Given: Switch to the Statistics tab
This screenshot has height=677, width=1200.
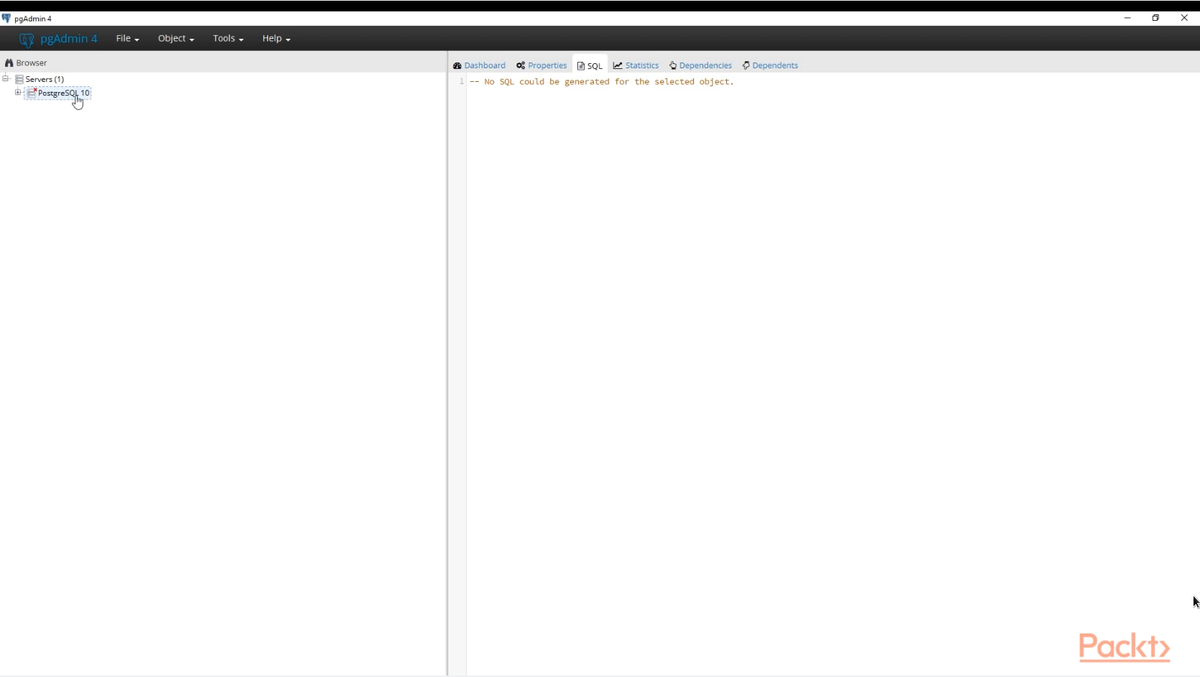Looking at the screenshot, I should click(636, 65).
